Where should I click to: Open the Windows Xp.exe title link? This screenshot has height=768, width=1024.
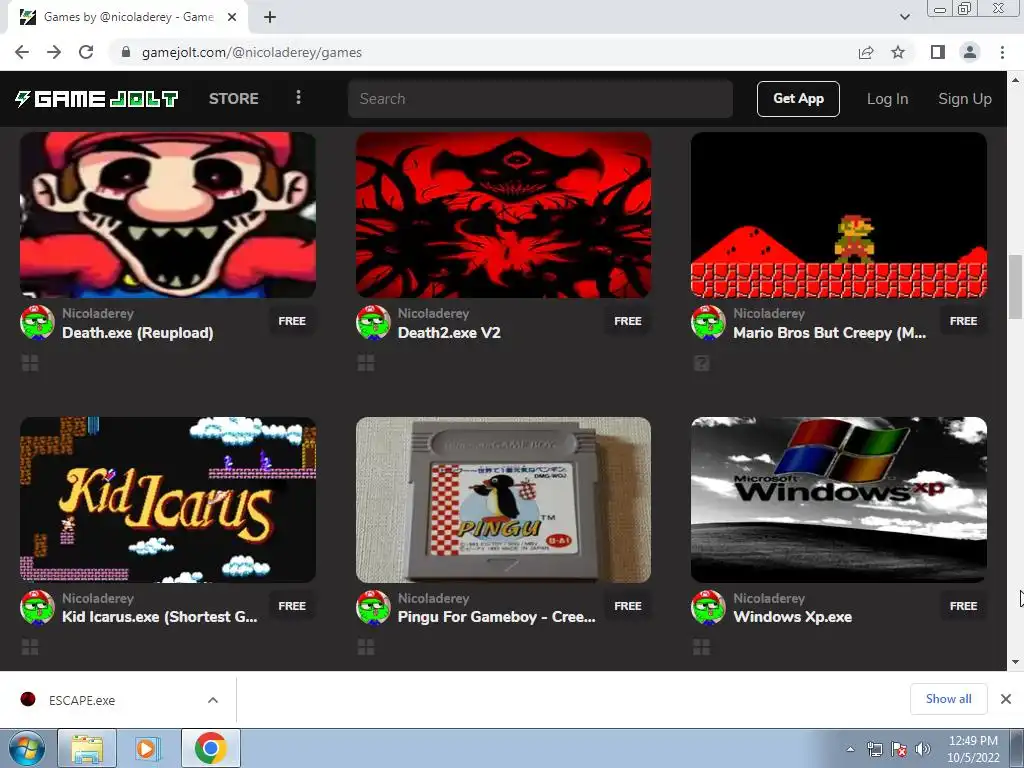click(793, 617)
